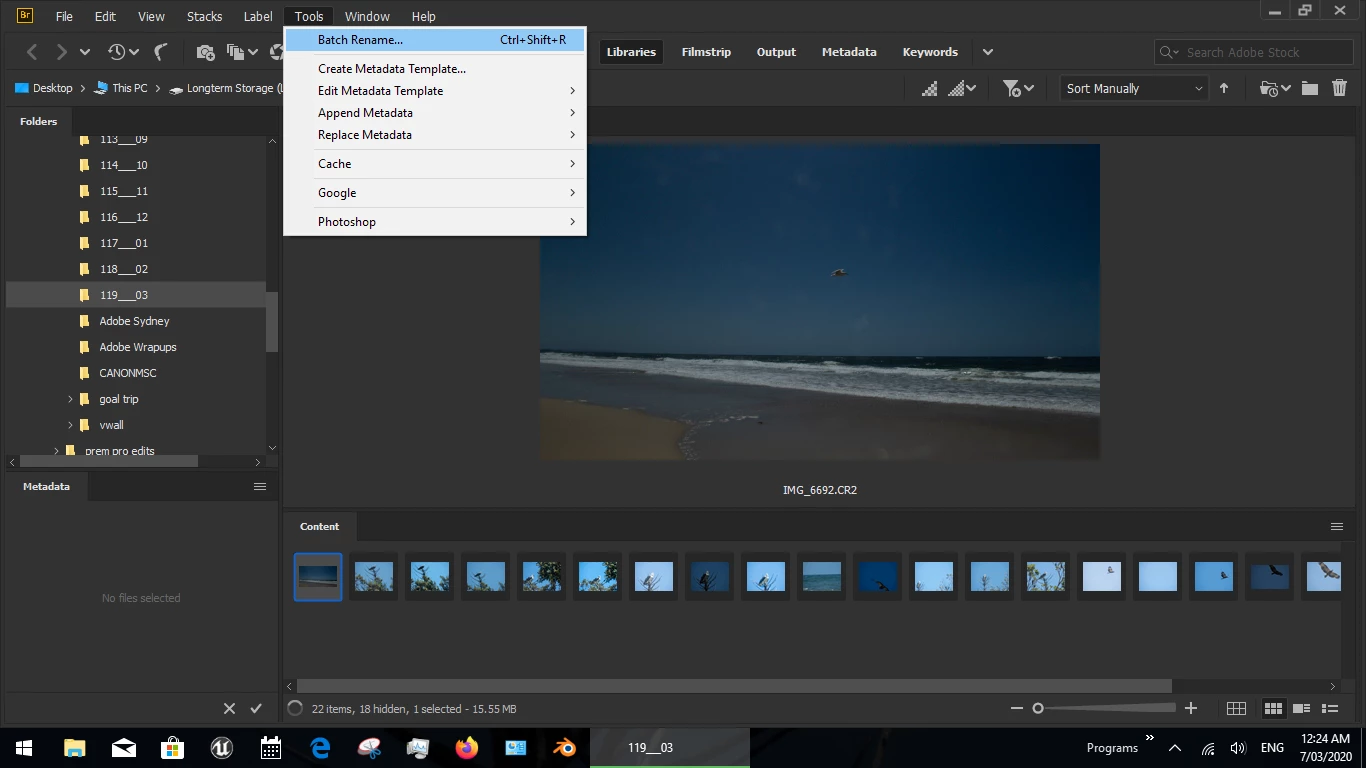Image resolution: width=1366 pixels, height=768 pixels.
Task: Select Create Metadata Template menu item
Action: (x=435, y=69)
